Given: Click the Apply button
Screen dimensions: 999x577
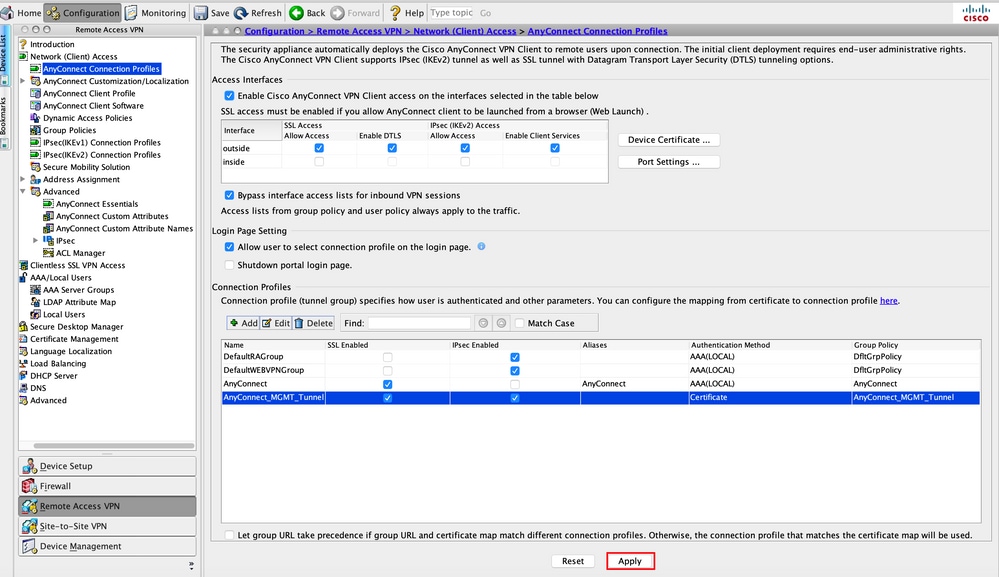Looking at the screenshot, I should (x=630, y=561).
